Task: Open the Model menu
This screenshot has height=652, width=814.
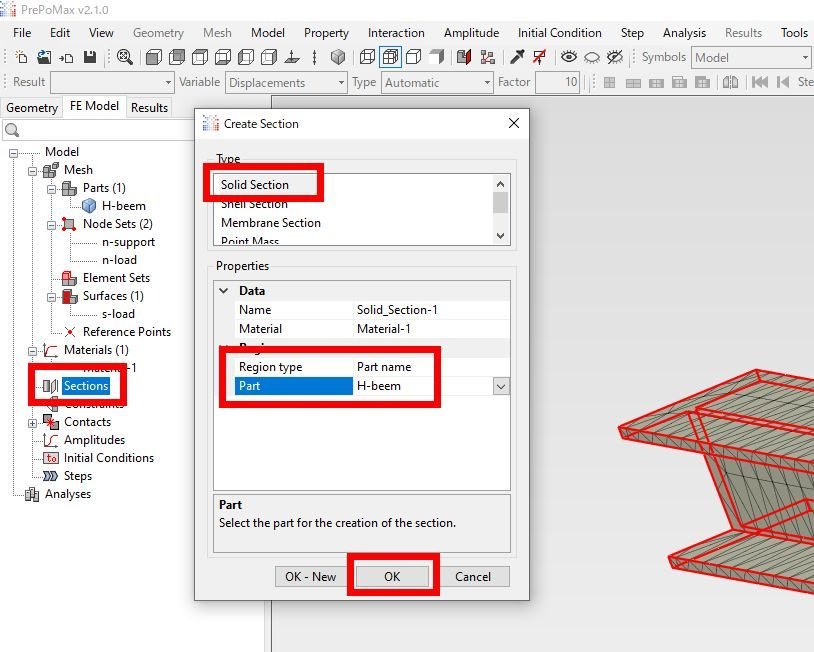Action: [267, 33]
